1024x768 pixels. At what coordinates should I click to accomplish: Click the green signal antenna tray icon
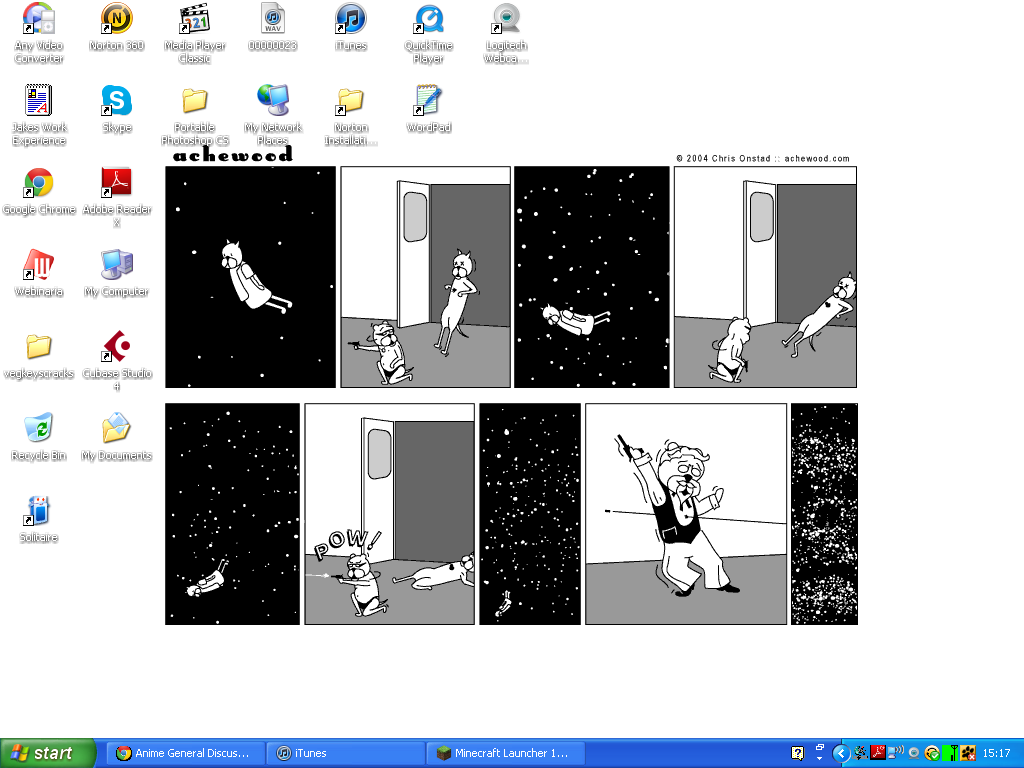pos(952,753)
